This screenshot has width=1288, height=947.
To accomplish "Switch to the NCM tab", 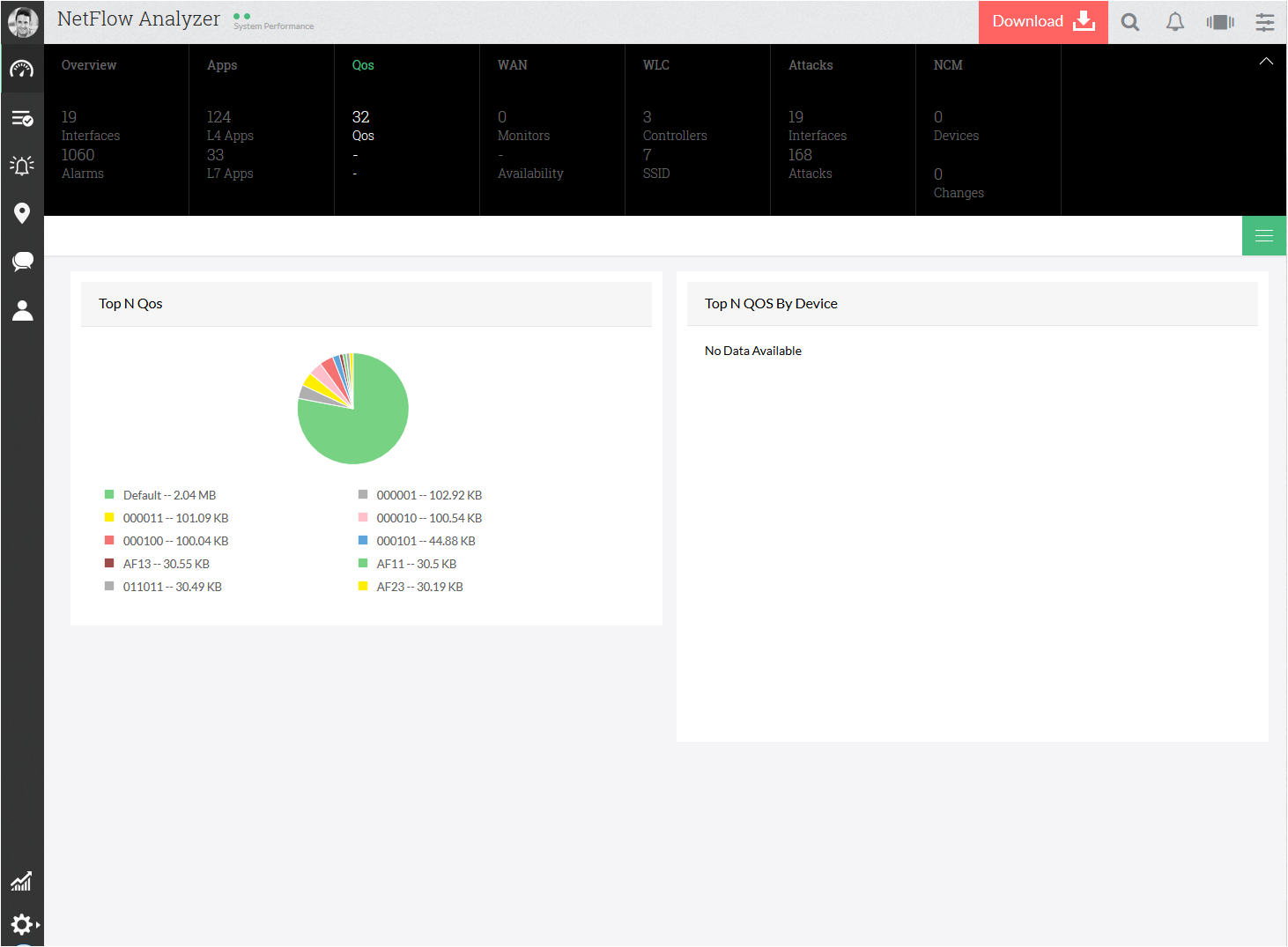I will click(x=948, y=65).
